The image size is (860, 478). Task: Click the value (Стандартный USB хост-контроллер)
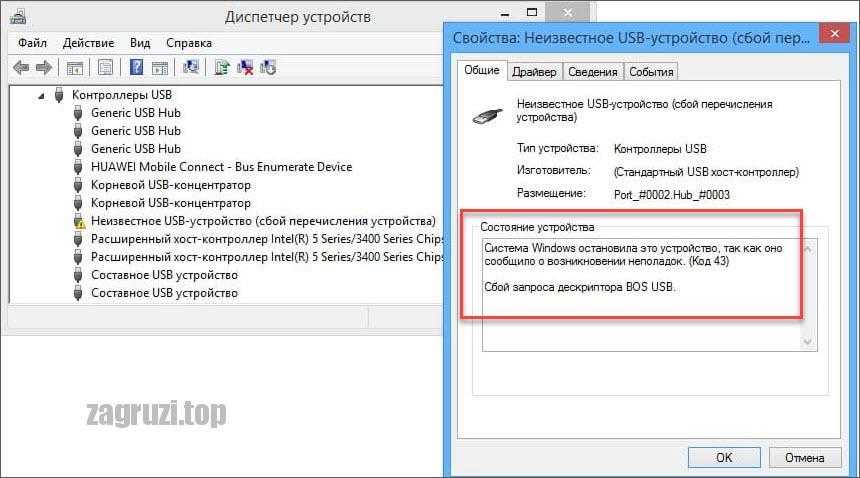point(706,172)
